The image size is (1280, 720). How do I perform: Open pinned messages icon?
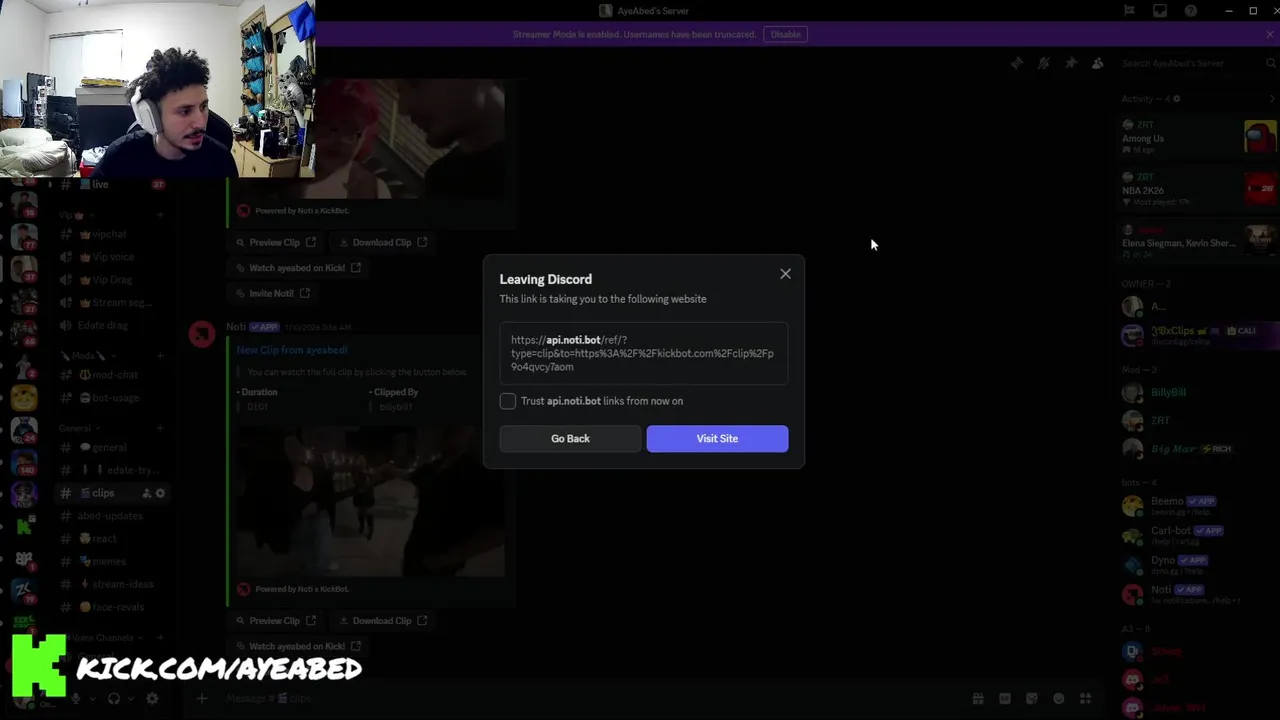point(1071,63)
